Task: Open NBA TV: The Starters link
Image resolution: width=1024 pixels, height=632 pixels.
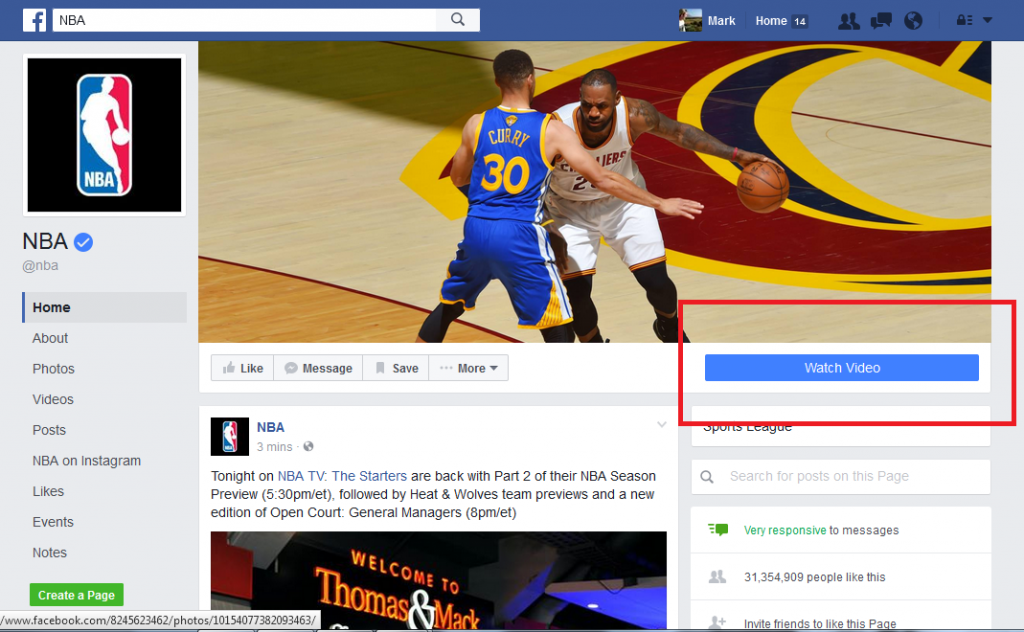Action: [x=342, y=476]
